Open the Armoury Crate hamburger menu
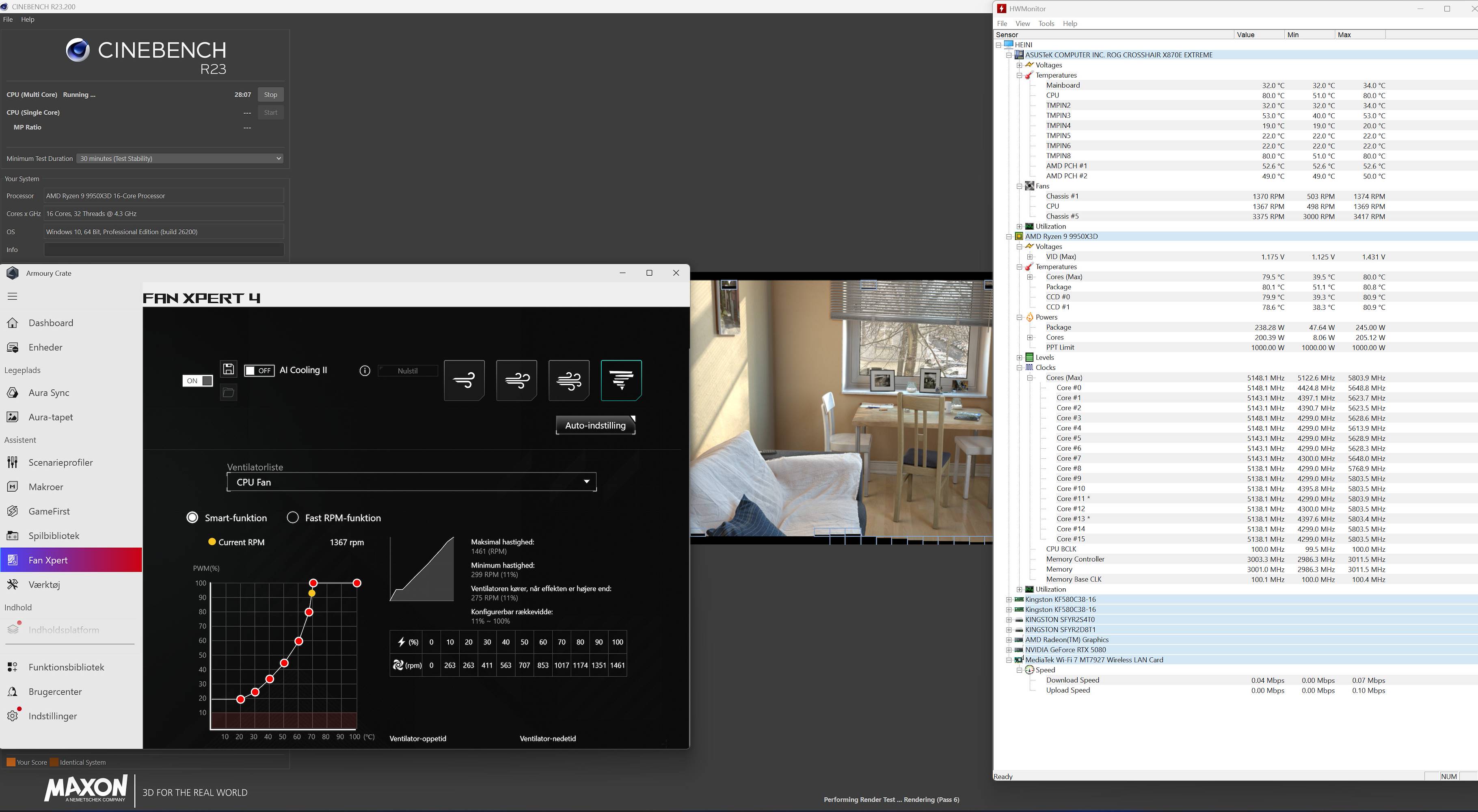This screenshot has height=812, width=1478. point(13,296)
